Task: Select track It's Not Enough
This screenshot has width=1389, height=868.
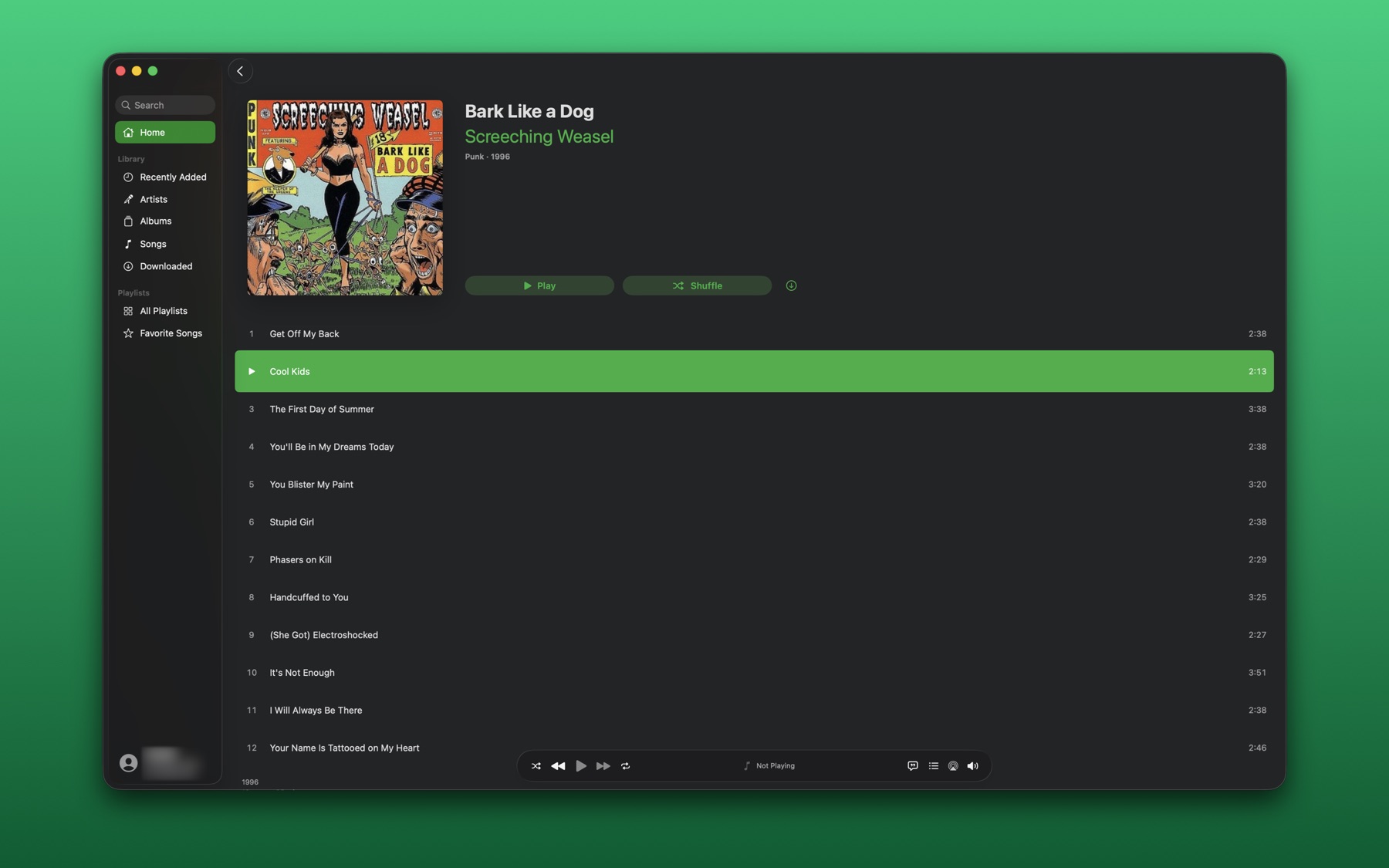Action: [x=754, y=673]
